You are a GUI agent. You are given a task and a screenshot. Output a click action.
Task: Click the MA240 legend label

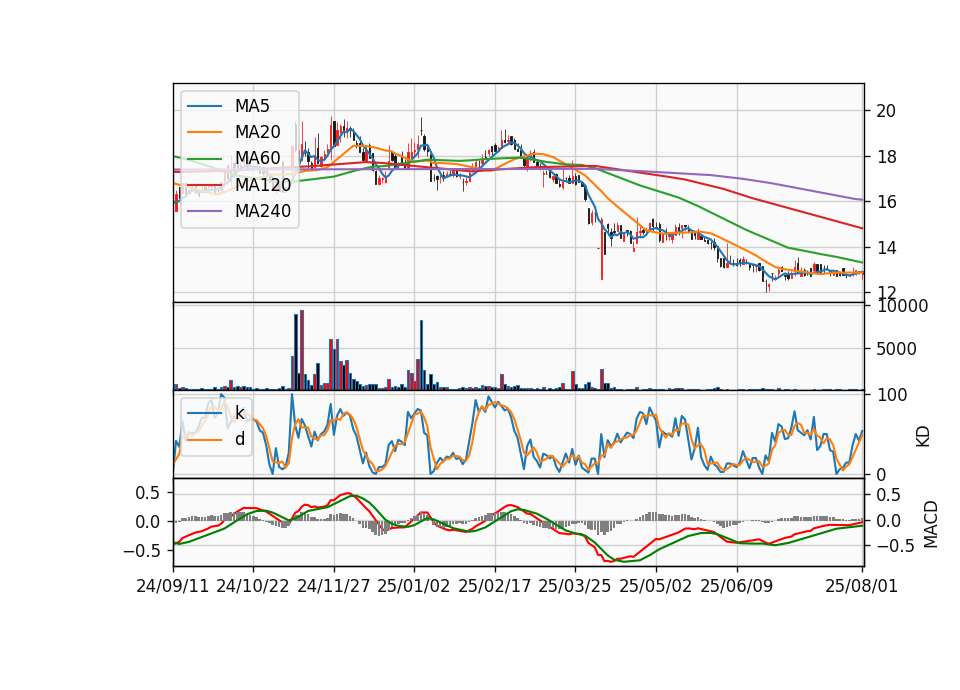tap(263, 211)
